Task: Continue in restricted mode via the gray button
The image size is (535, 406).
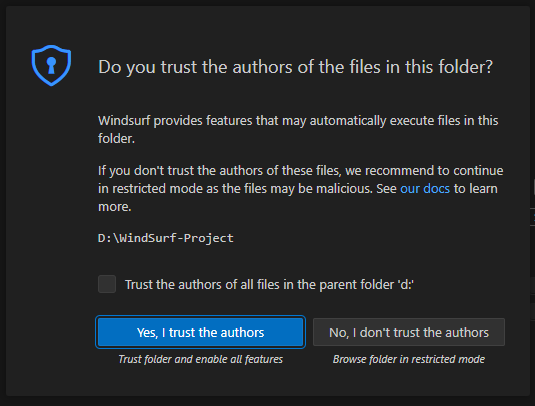Action: click(x=409, y=332)
